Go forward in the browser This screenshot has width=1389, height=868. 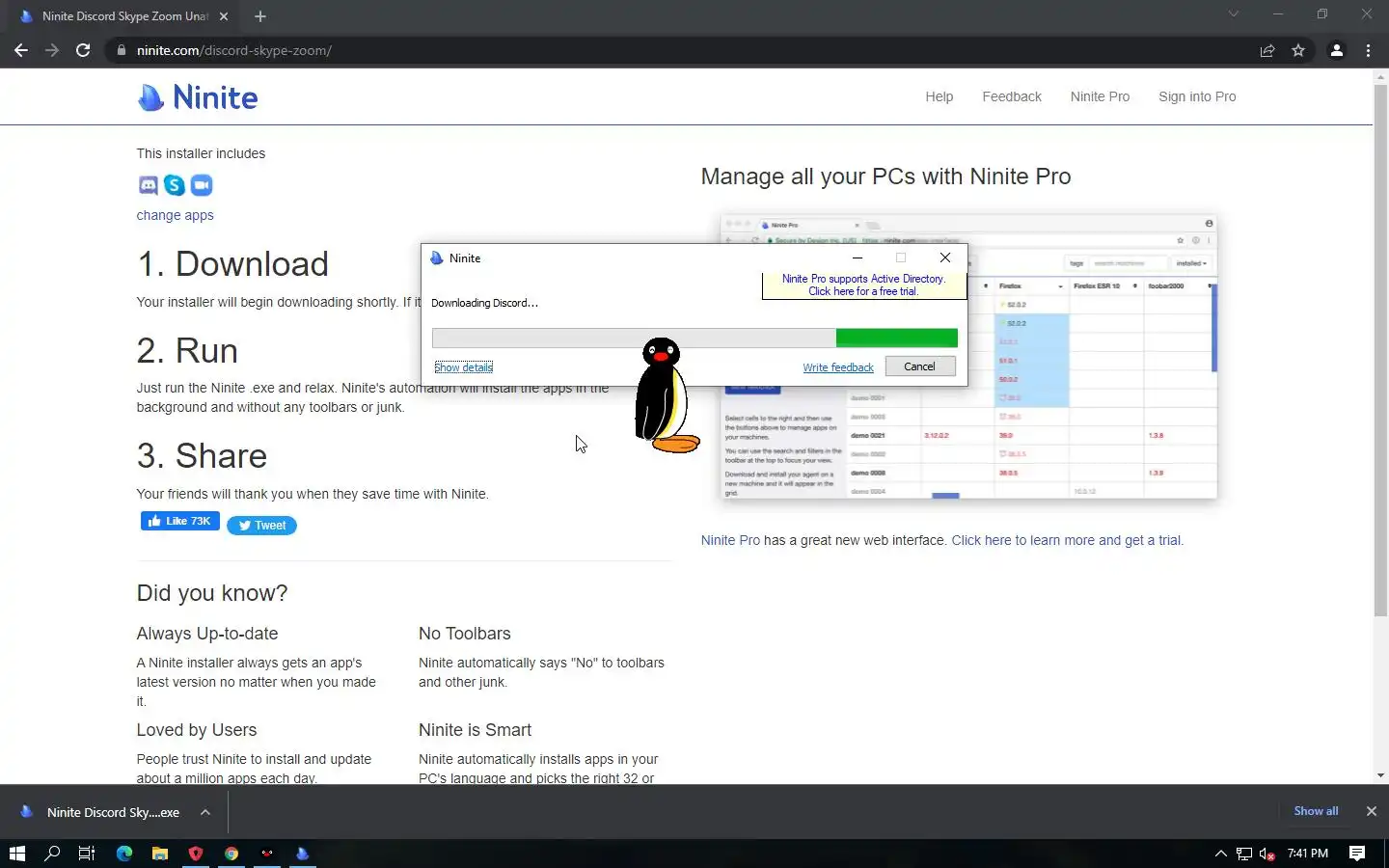(x=52, y=50)
